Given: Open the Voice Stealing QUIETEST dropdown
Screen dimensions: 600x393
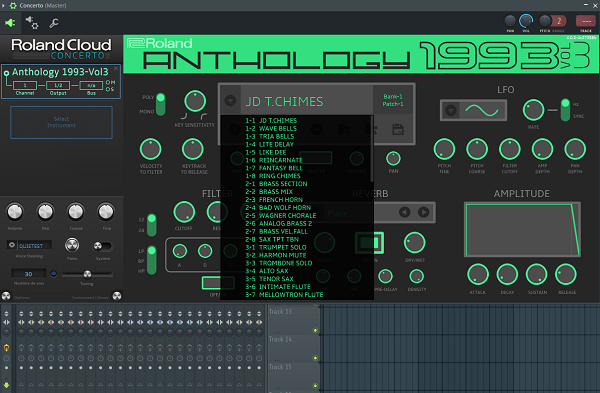Looking at the screenshot, I should coord(29,245).
